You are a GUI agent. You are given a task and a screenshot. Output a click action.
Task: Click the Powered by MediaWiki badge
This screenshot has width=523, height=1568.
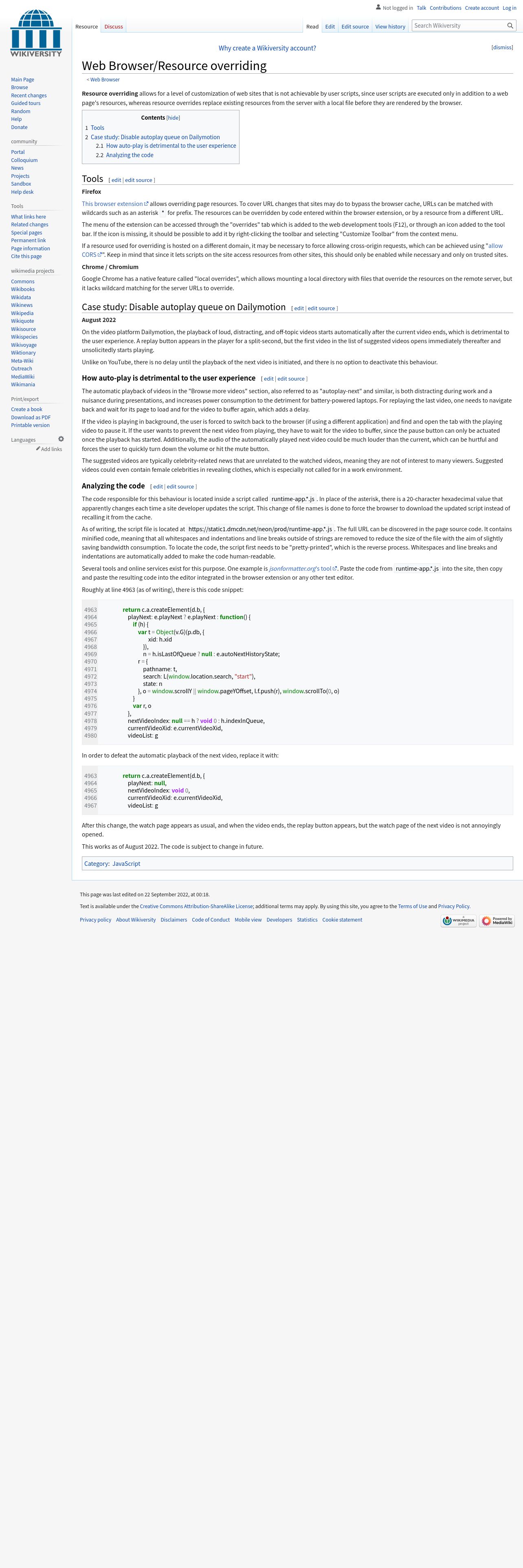tap(497, 921)
